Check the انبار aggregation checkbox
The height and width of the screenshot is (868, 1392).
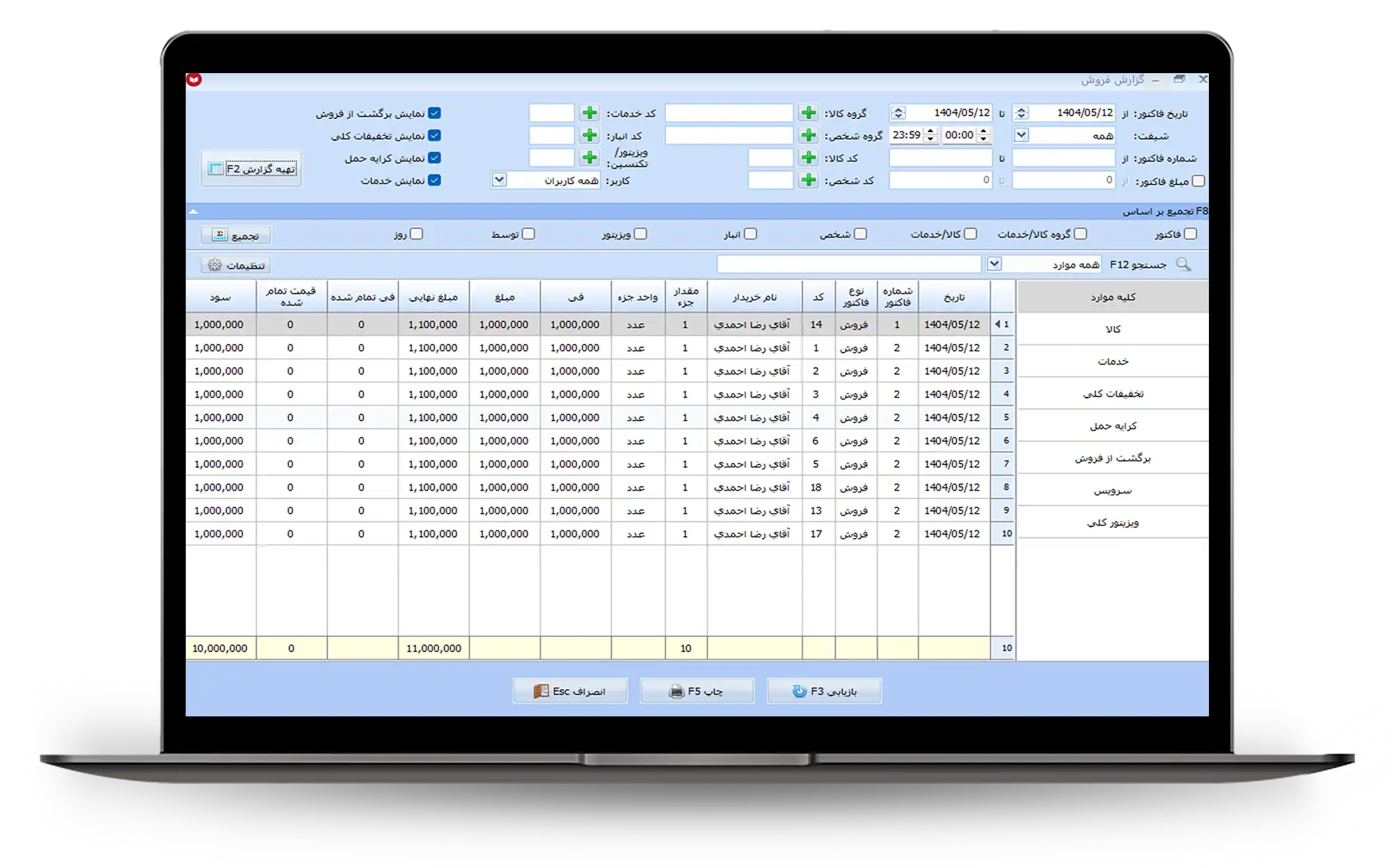click(x=750, y=234)
